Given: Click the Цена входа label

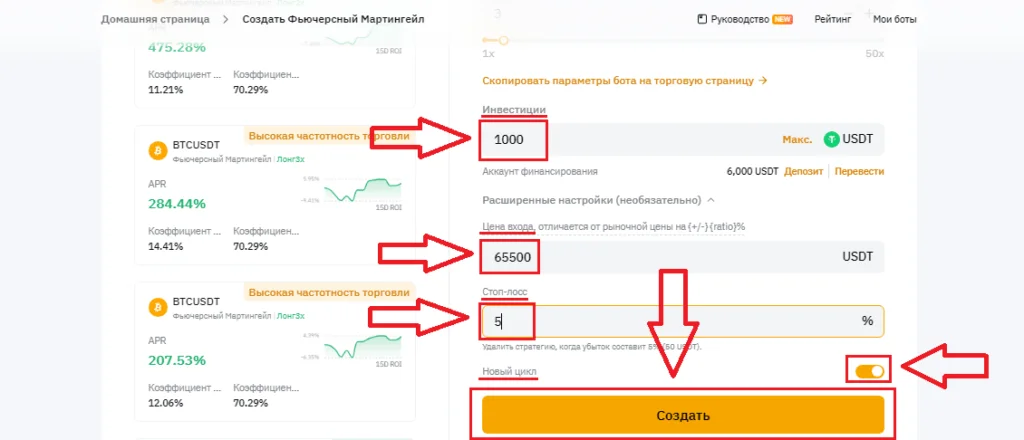Looking at the screenshot, I should click(x=508, y=227).
